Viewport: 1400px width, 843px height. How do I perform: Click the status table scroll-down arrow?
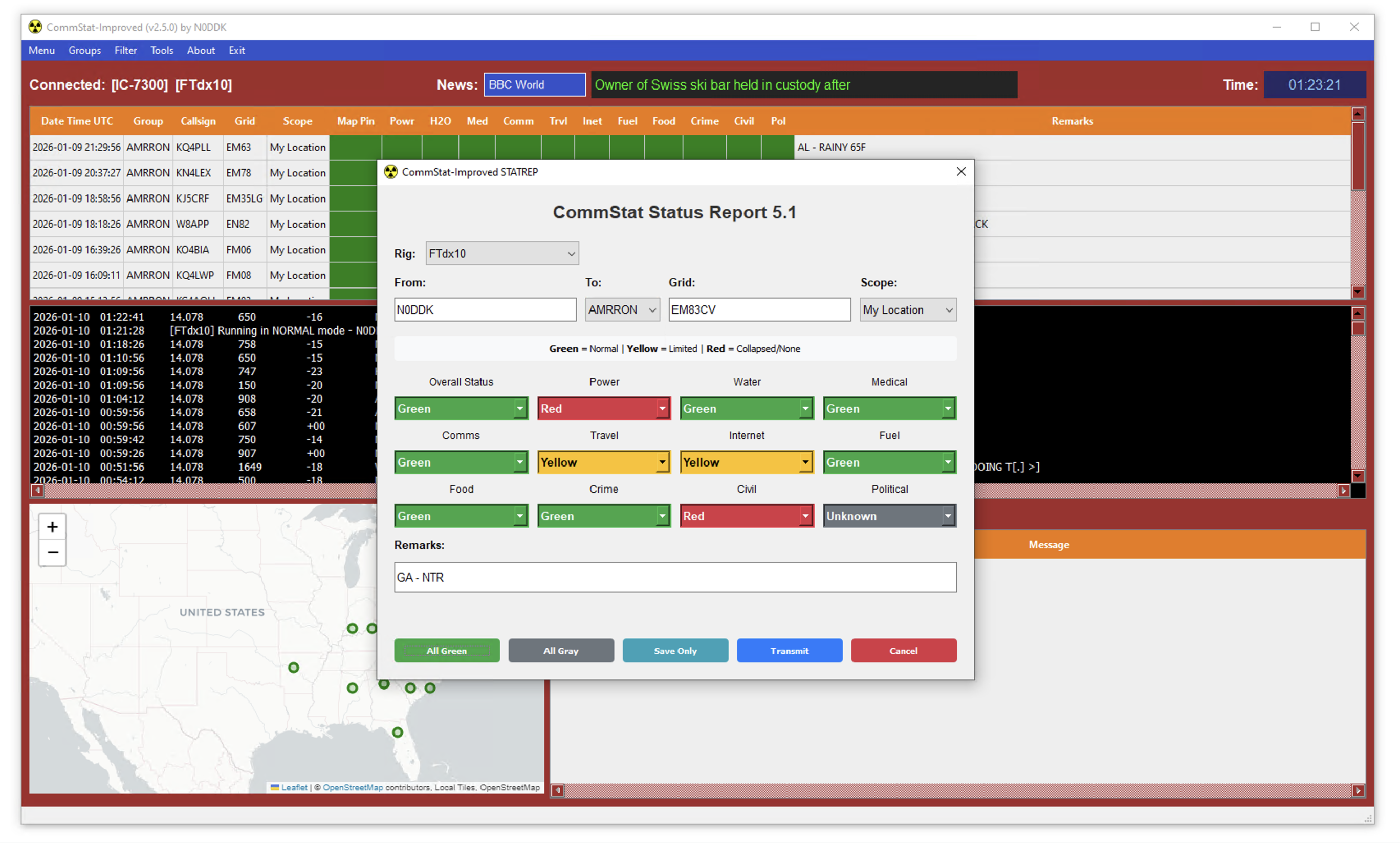click(1358, 292)
